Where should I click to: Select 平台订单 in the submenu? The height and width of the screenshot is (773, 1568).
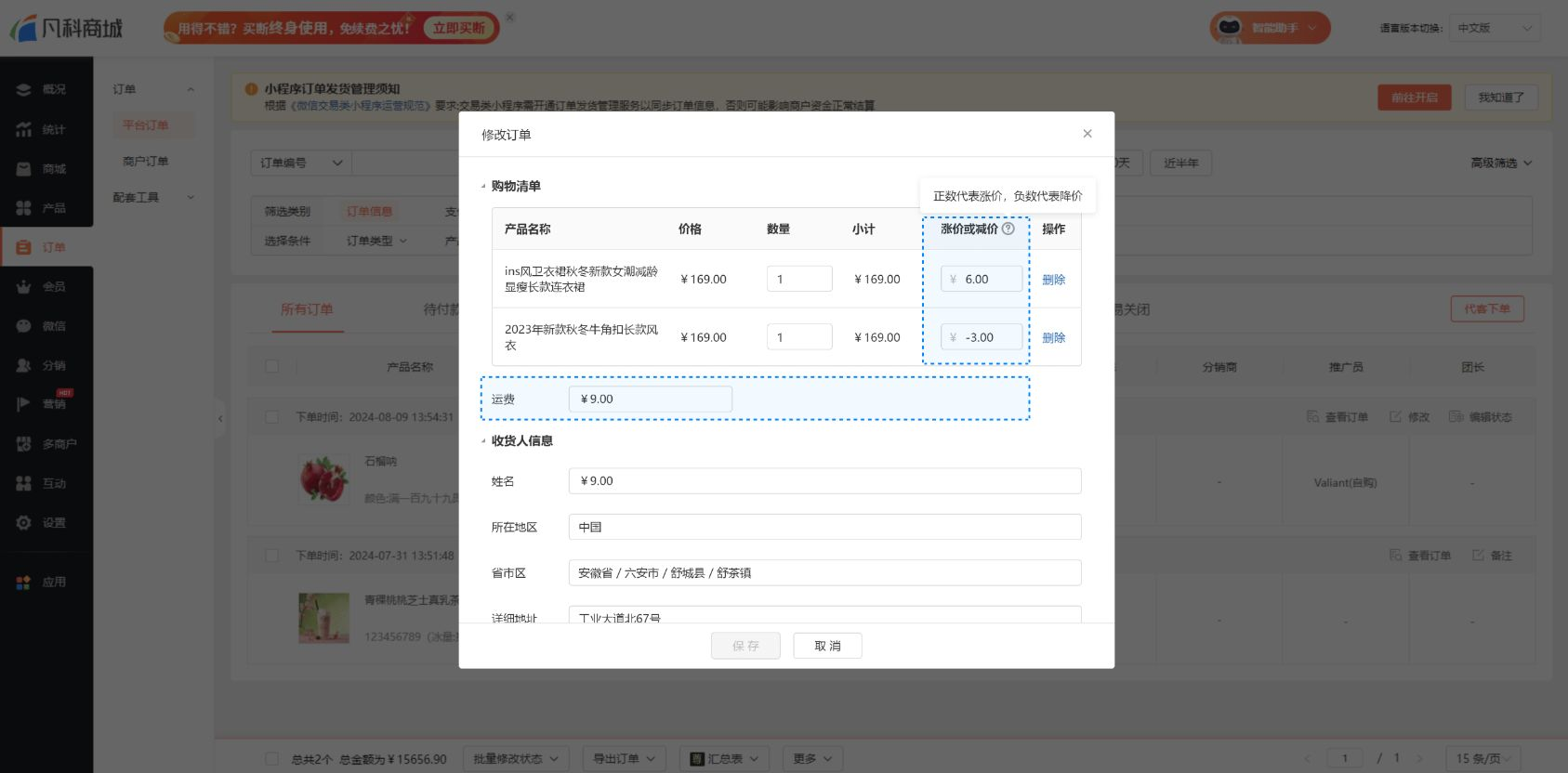pyautogui.click(x=146, y=124)
